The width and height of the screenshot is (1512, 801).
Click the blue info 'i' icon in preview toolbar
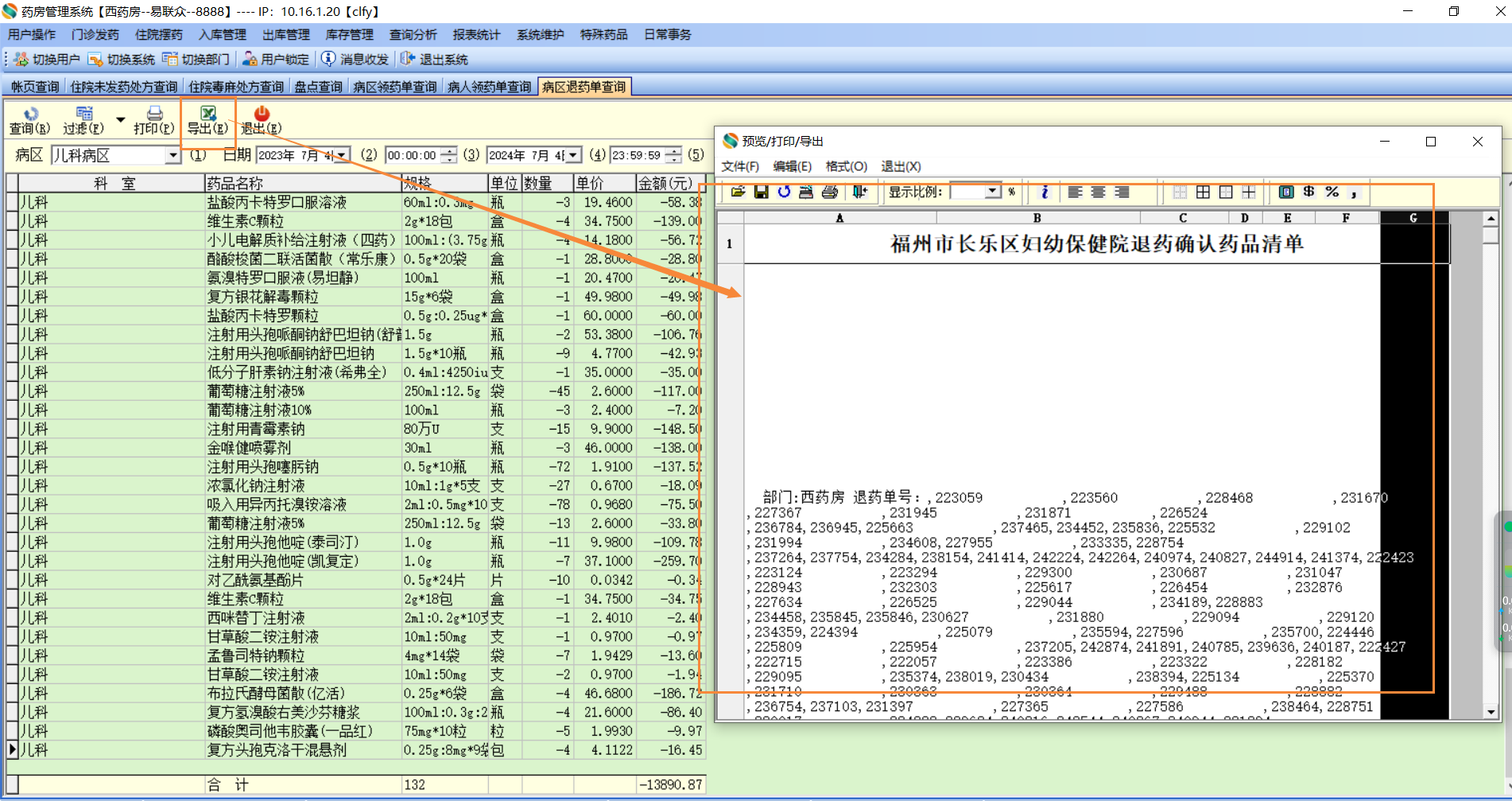[1045, 192]
